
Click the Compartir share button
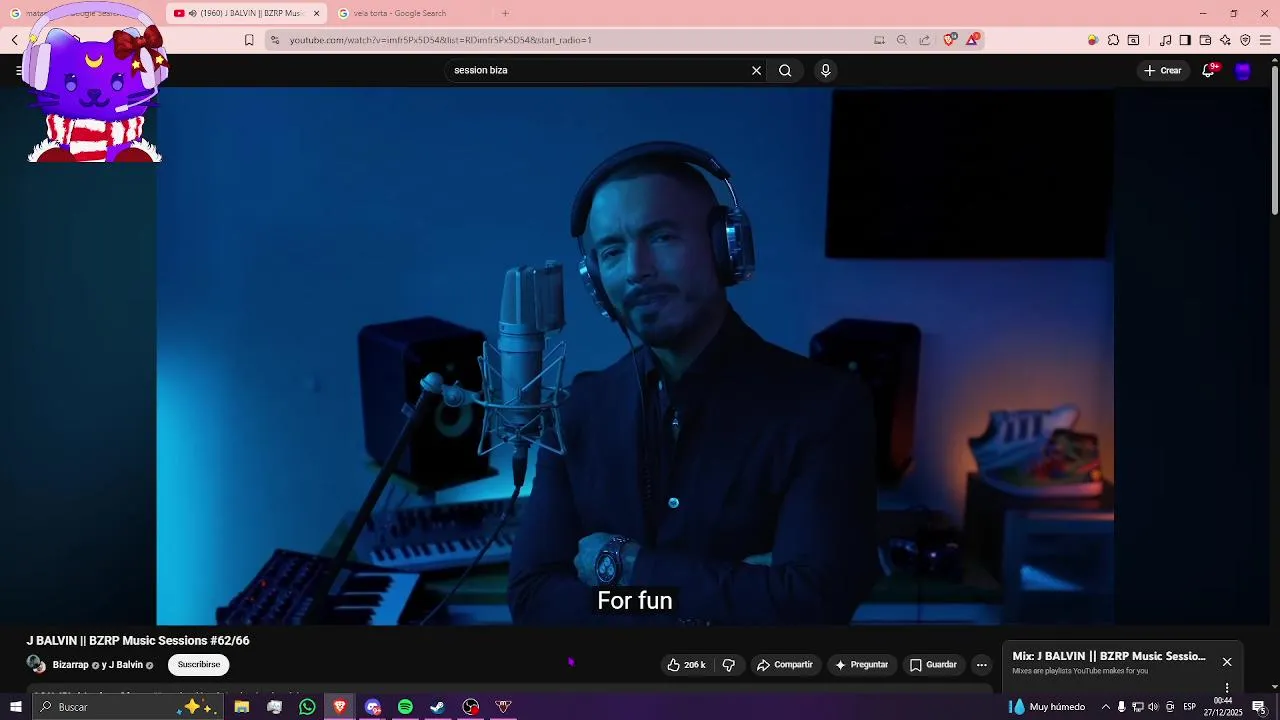(x=785, y=665)
